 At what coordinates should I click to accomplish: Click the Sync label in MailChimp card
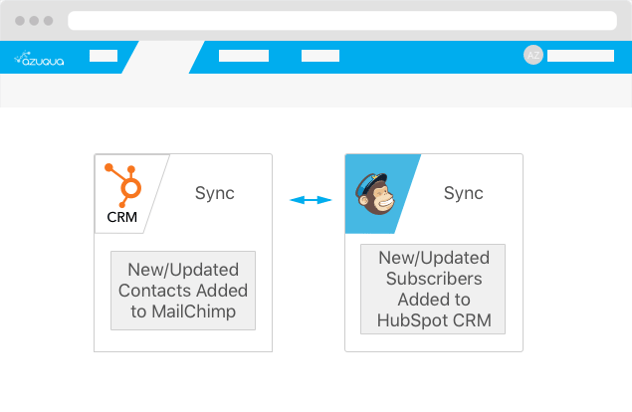464,193
